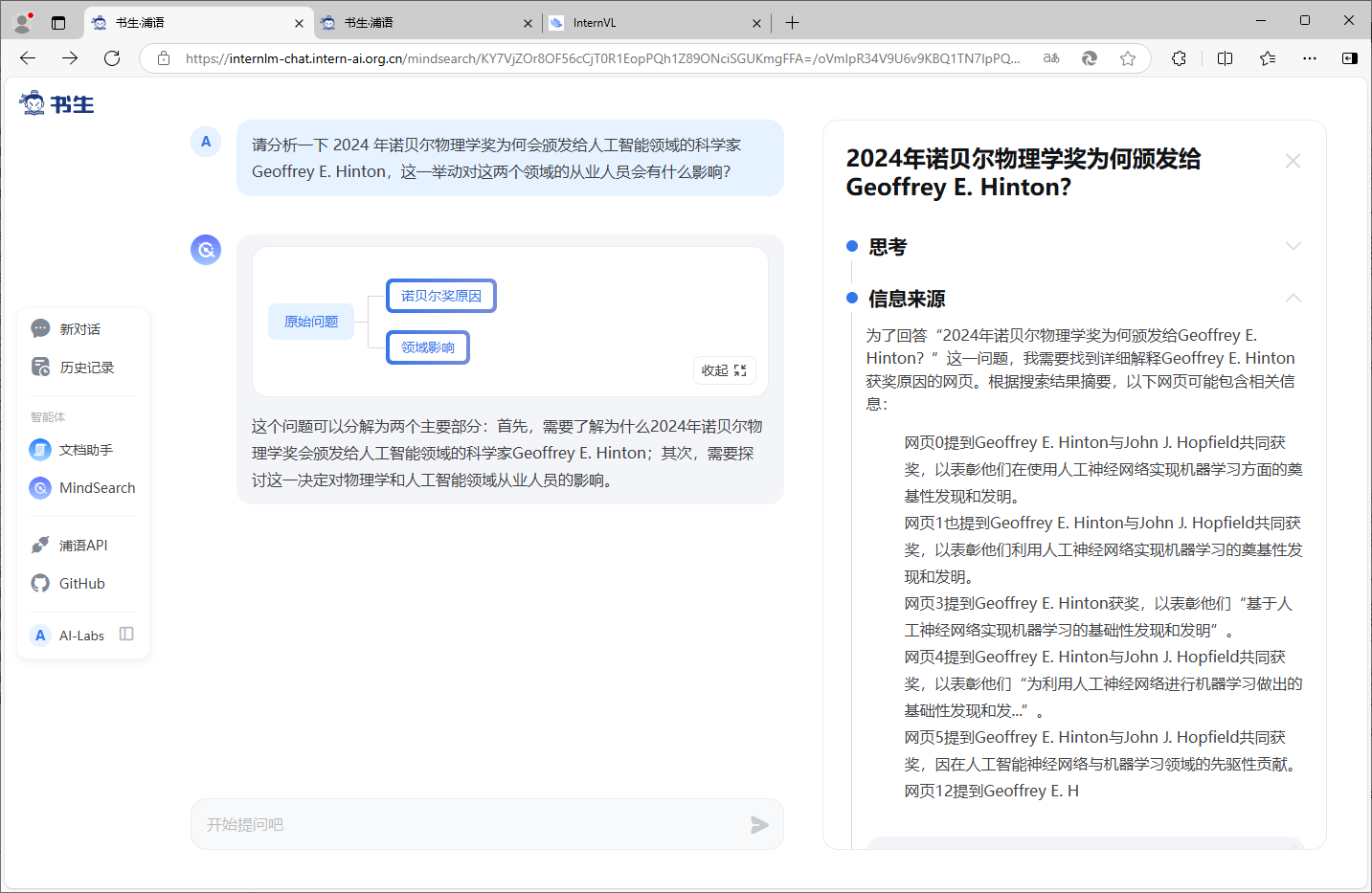Select the 文档助手 agent icon
1372x893 pixels.
(40, 449)
